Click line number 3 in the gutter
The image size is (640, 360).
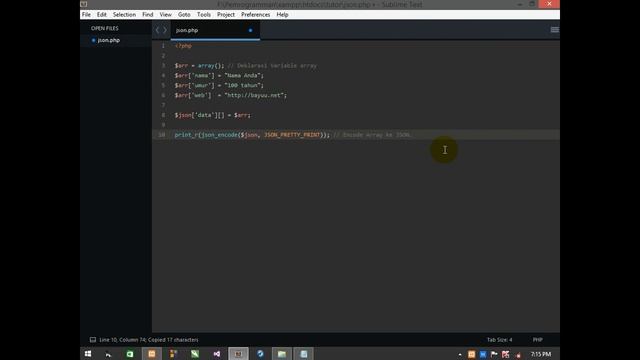pyautogui.click(x=164, y=66)
